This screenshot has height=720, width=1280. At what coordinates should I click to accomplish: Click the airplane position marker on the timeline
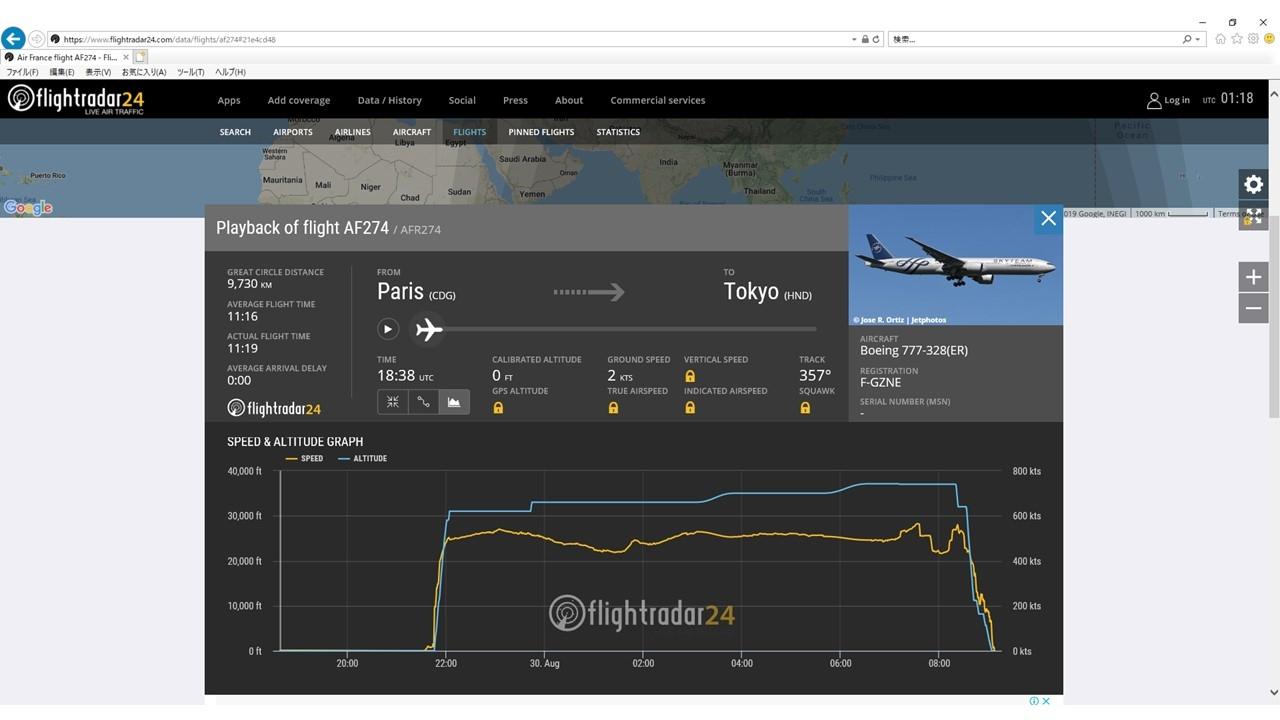point(429,329)
